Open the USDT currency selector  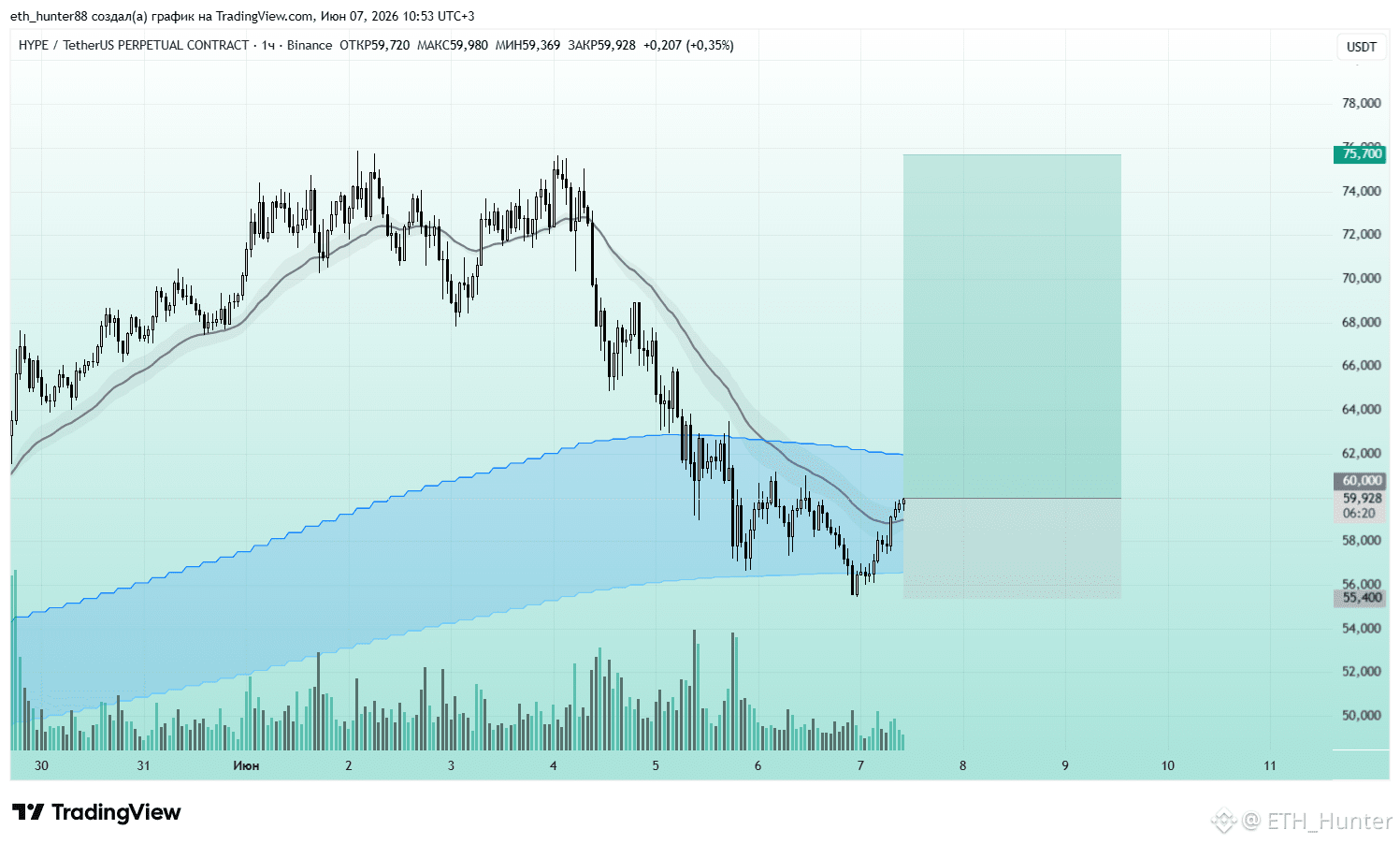point(1362,47)
